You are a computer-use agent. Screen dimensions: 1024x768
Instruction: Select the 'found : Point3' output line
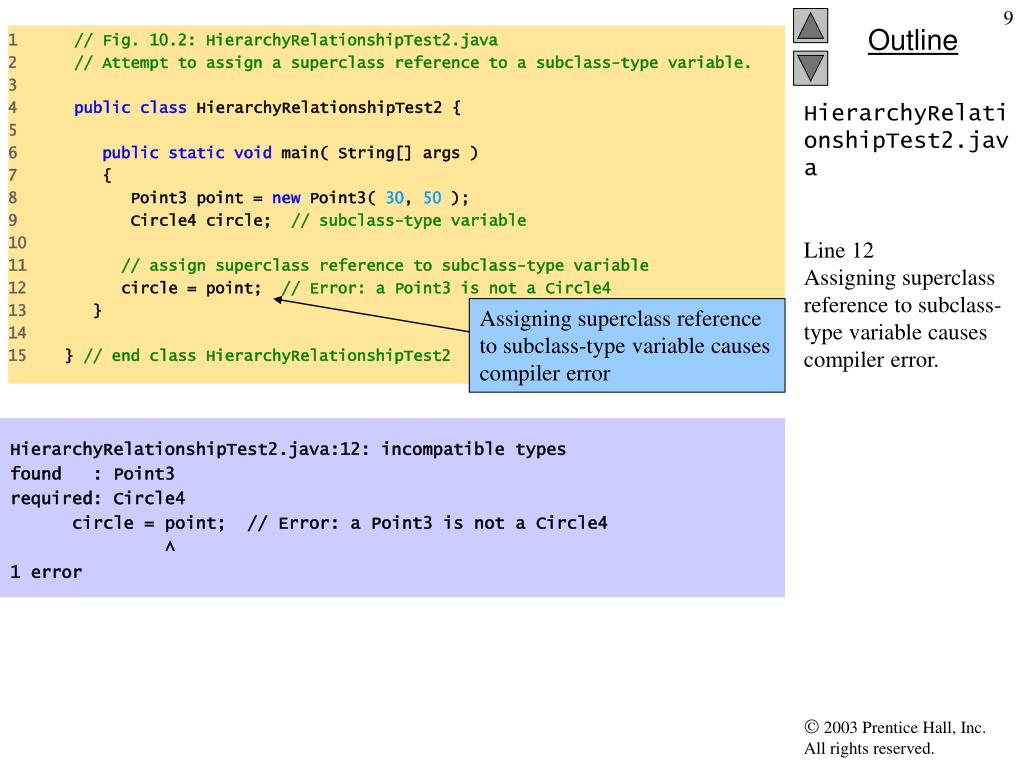(x=92, y=474)
